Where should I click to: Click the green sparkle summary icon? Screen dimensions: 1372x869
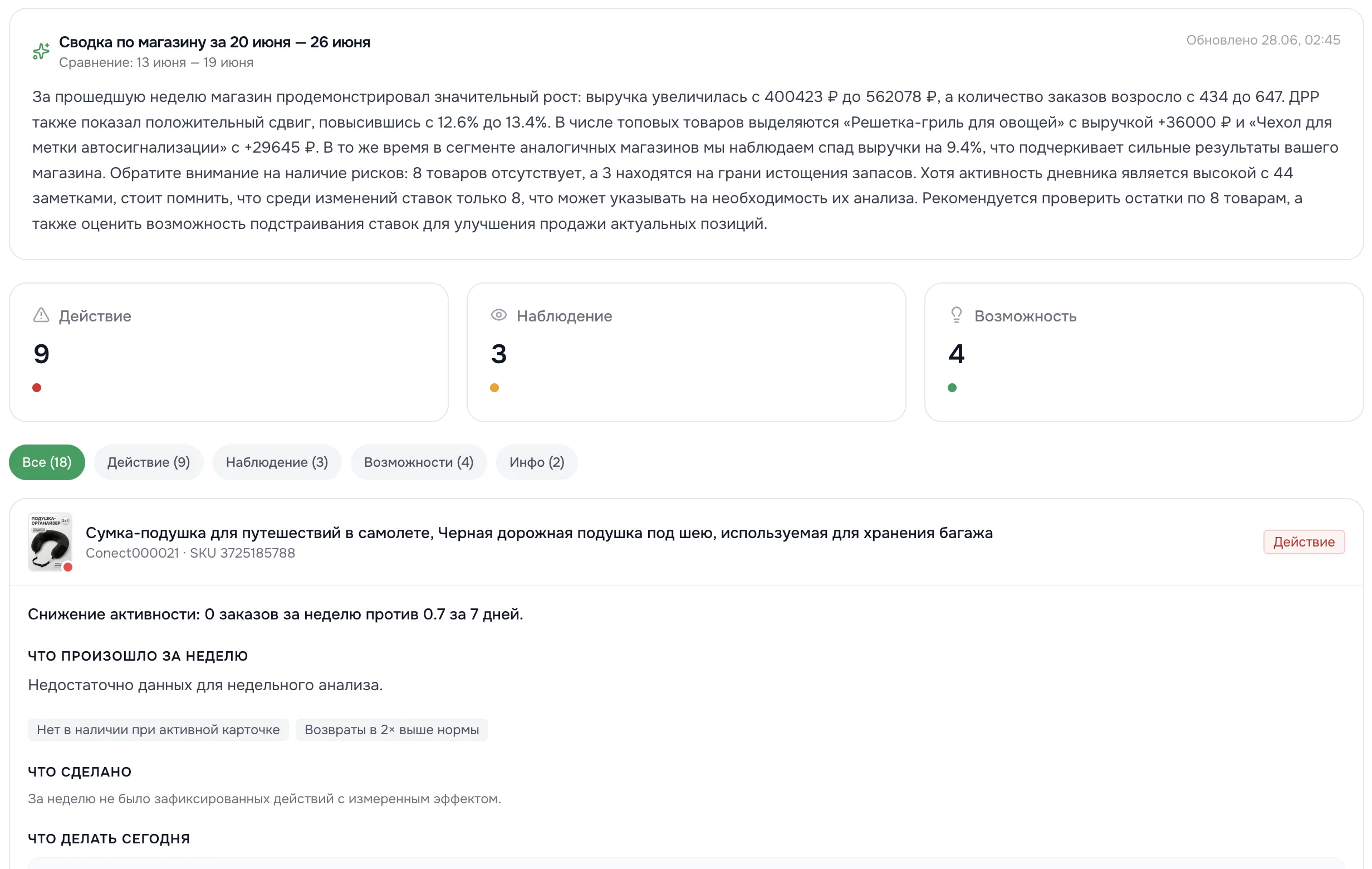[x=41, y=51]
